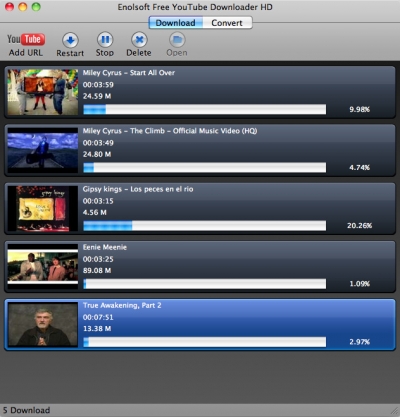Image resolution: width=400 pixels, height=418 pixels.
Task: Click file size 13.38 M
Action: pyautogui.click(x=97, y=329)
